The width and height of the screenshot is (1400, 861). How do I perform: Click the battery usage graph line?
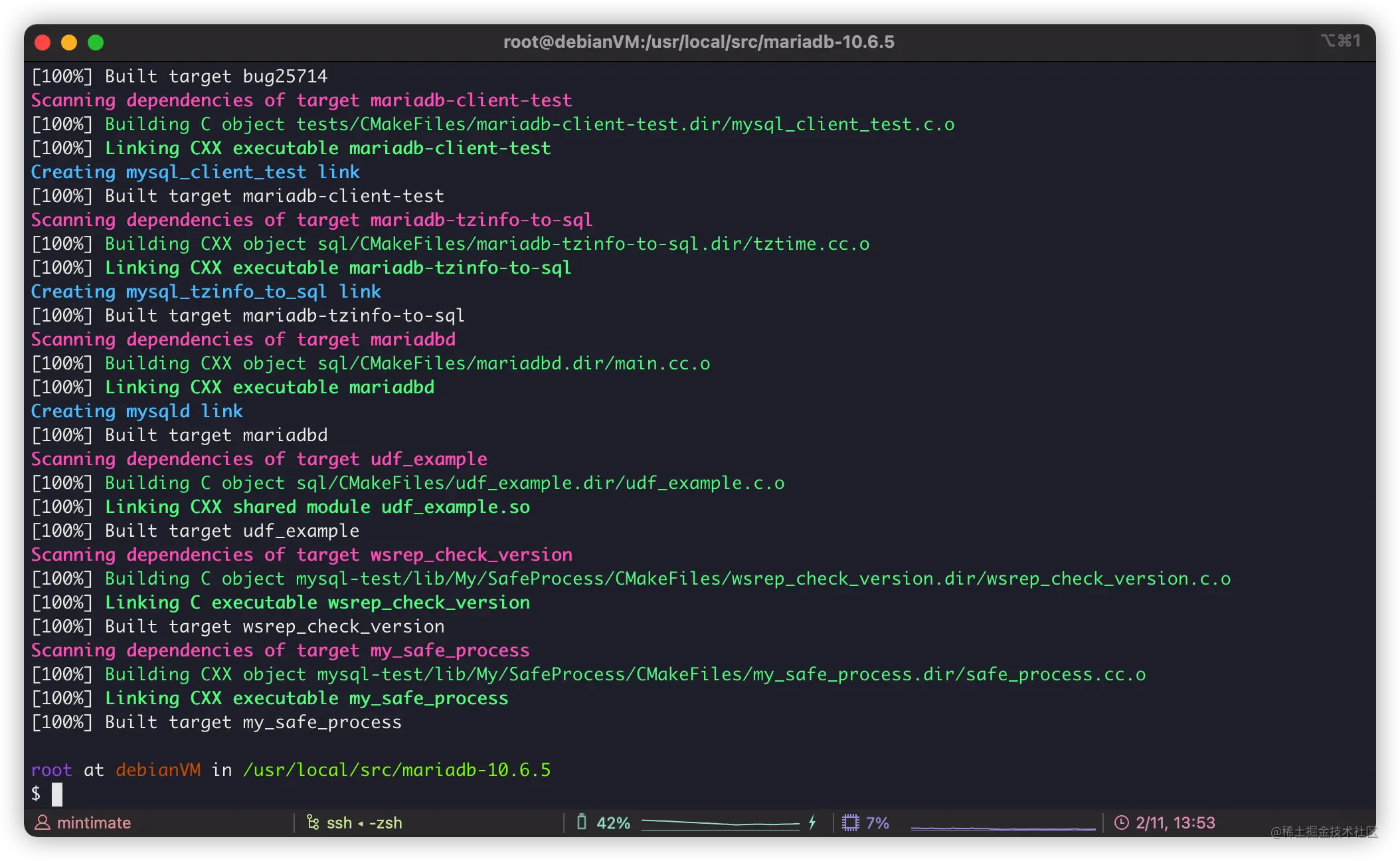[721, 824]
